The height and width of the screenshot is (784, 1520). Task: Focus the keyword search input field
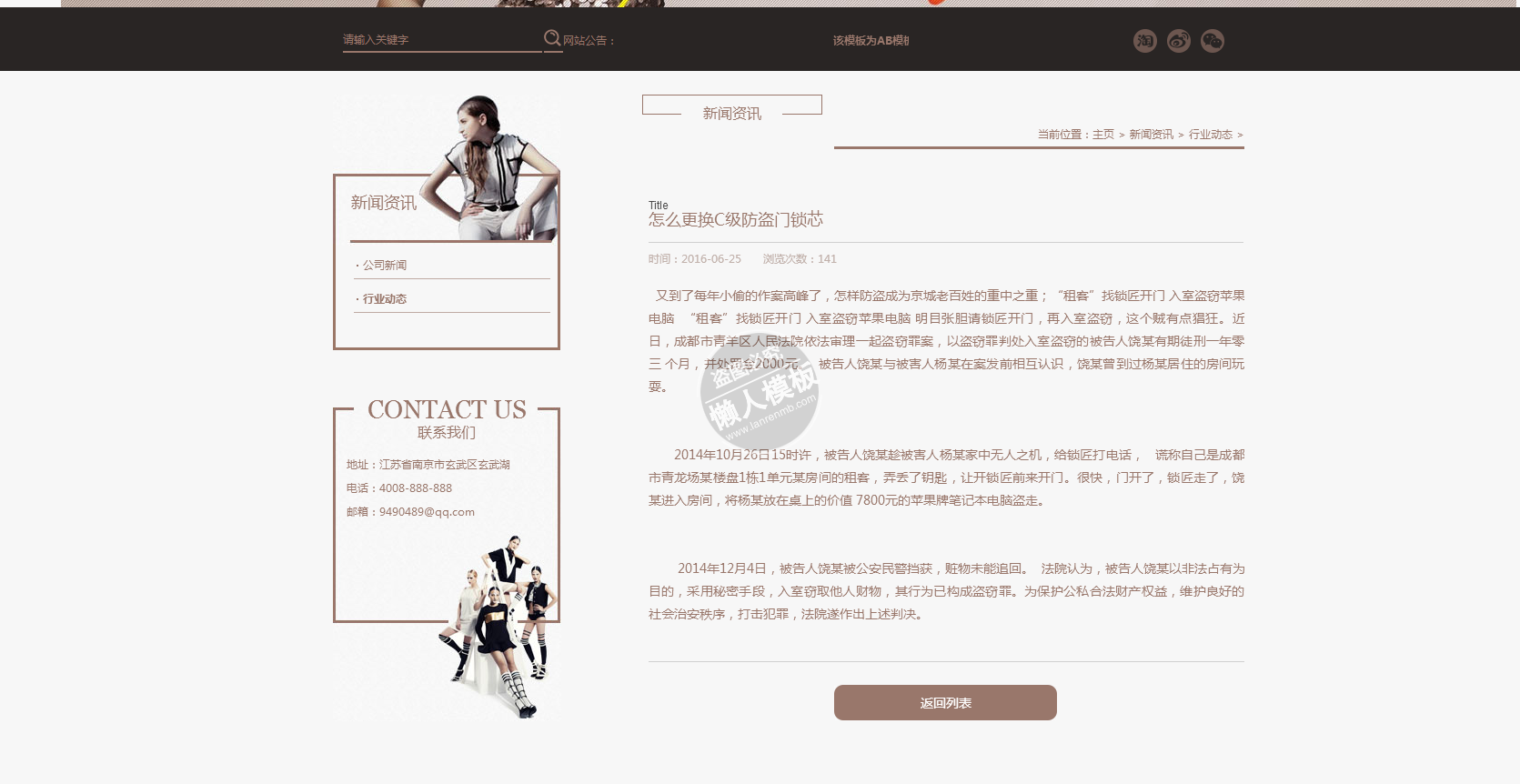(x=441, y=40)
